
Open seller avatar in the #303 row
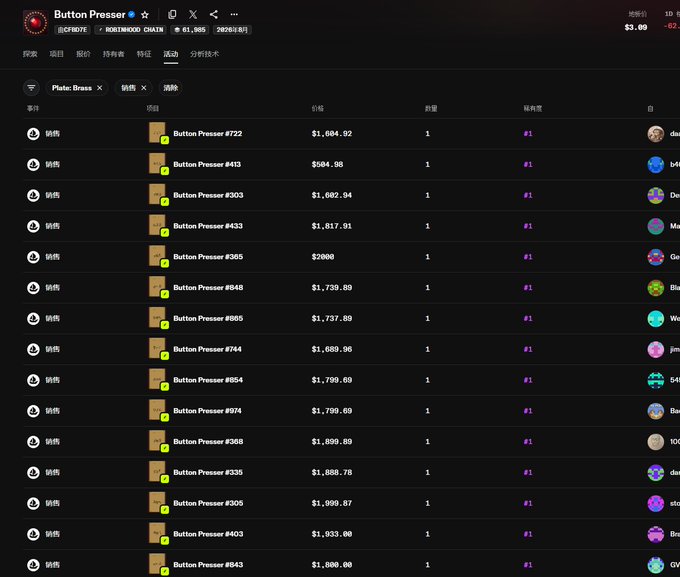[x=656, y=195]
